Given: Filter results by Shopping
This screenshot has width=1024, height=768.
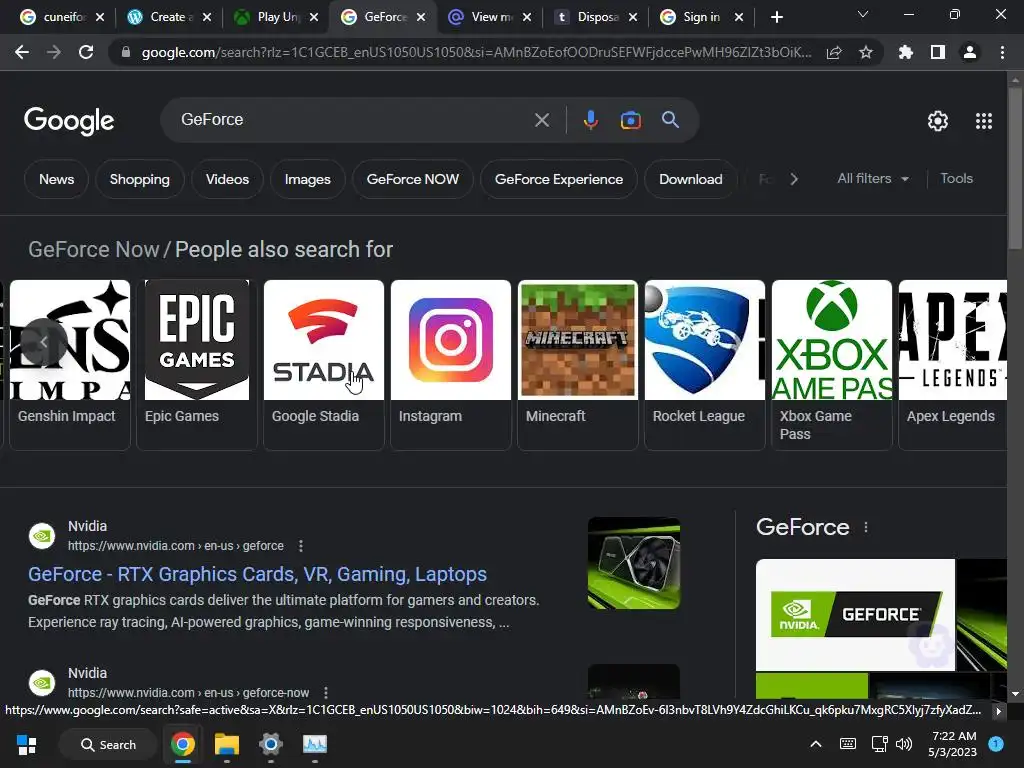Looking at the screenshot, I should (140, 179).
